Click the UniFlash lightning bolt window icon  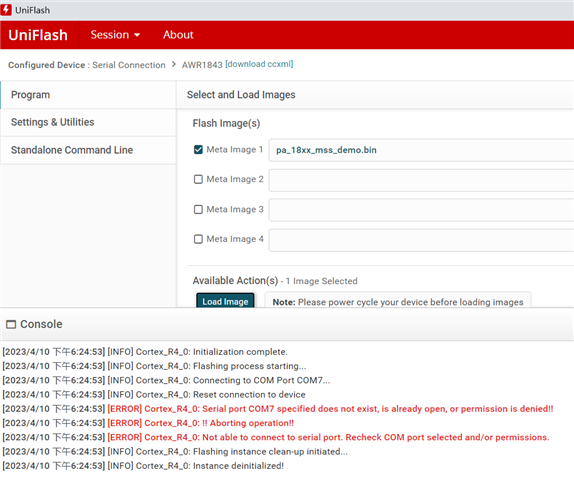(5, 10)
